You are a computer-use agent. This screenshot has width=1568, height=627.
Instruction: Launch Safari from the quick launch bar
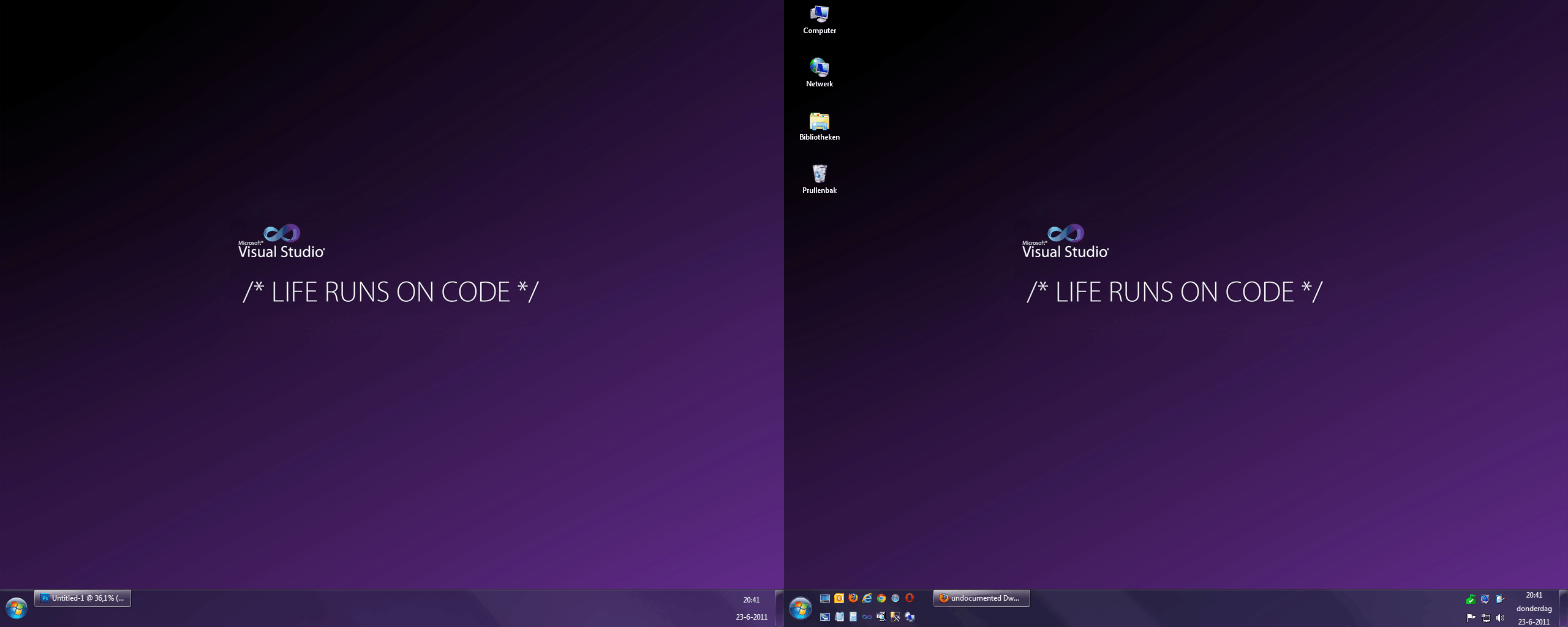(x=895, y=598)
